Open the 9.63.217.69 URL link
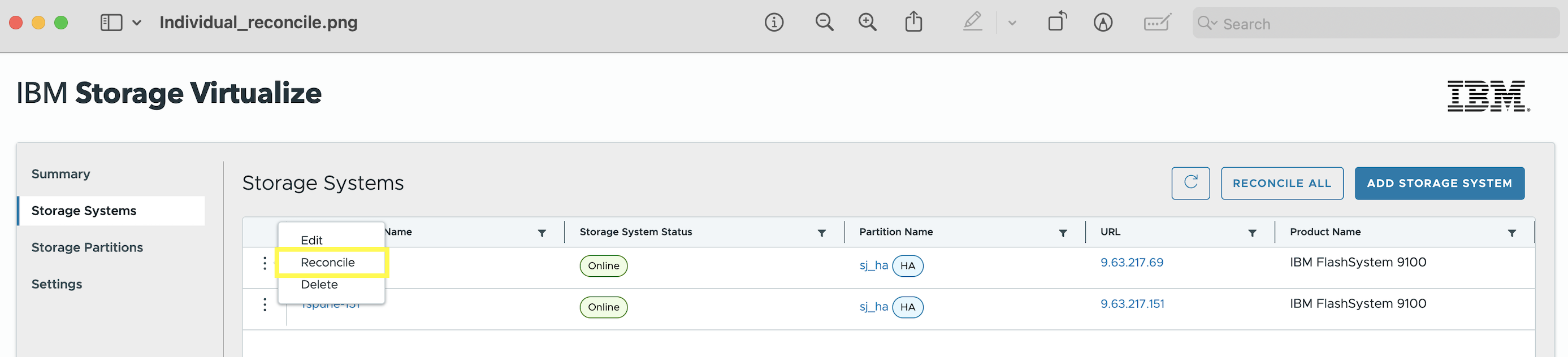1568x357 pixels. tap(1131, 263)
